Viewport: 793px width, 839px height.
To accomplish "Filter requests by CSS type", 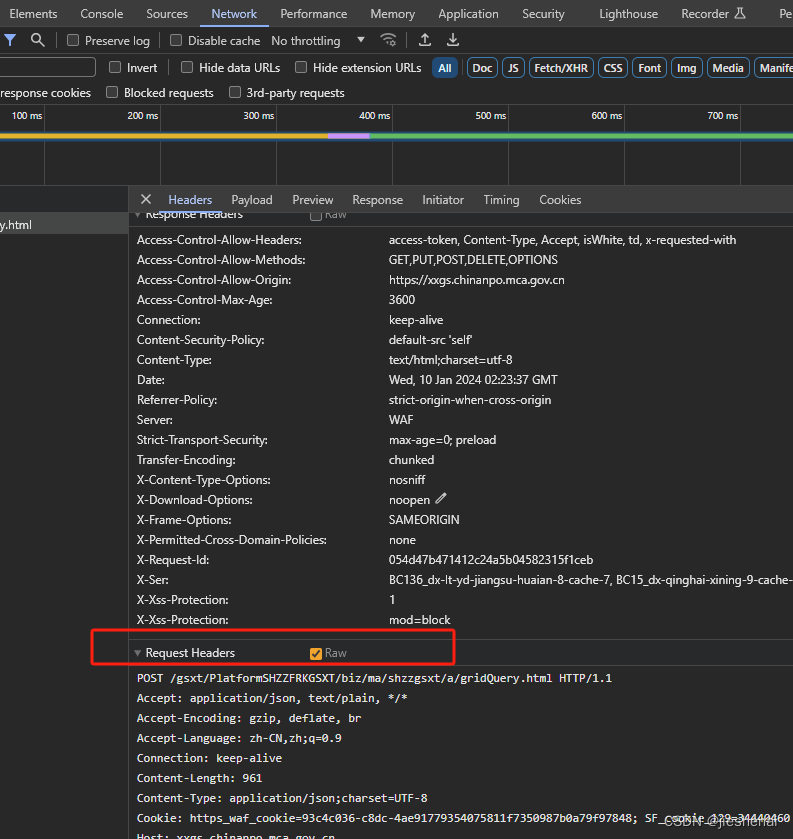I will [x=613, y=68].
